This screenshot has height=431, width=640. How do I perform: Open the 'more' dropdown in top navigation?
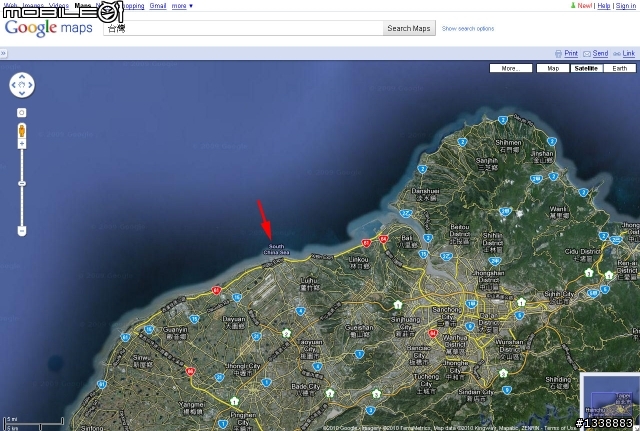[182, 6]
